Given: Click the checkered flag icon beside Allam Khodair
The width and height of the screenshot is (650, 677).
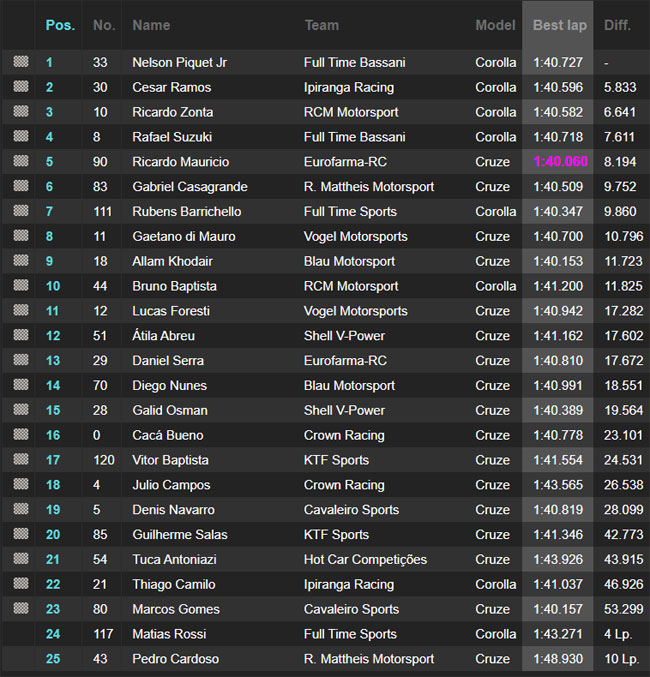Looking at the screenshot, I should (x=21, y=261).
